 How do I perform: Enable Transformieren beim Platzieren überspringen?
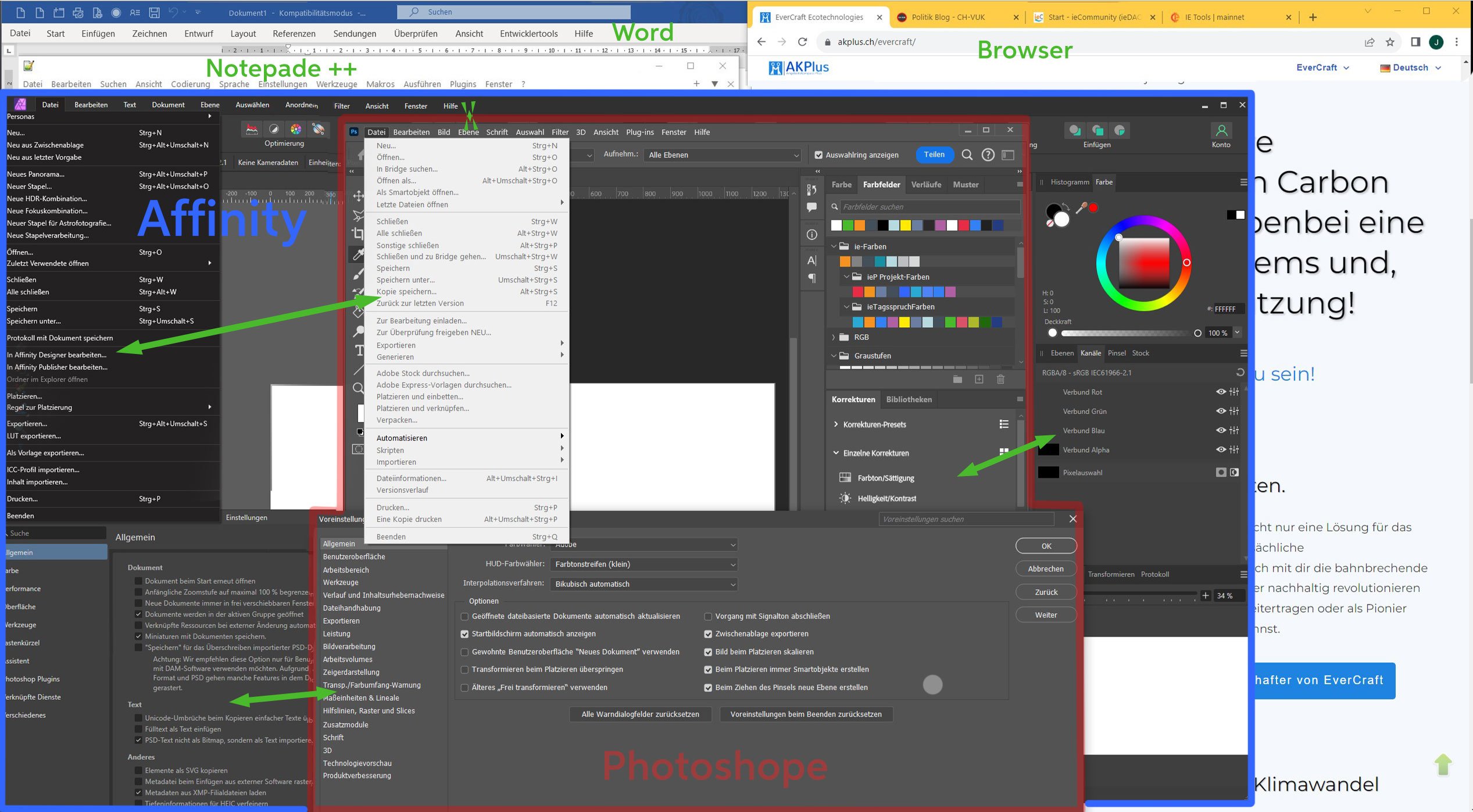[464, 669]
